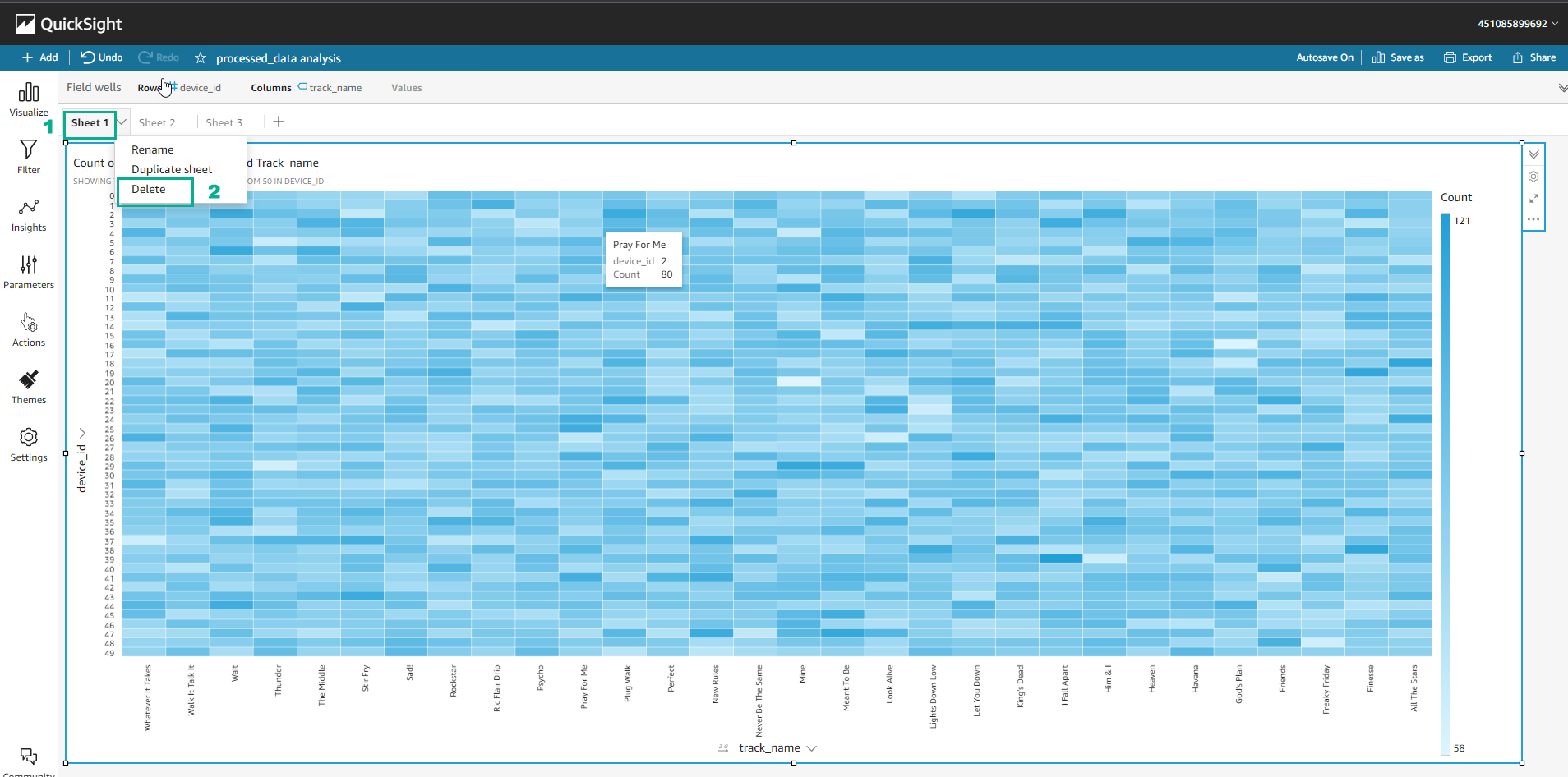Collapse the Field wells bar

pyautogui.click(x=1561, y=88)
